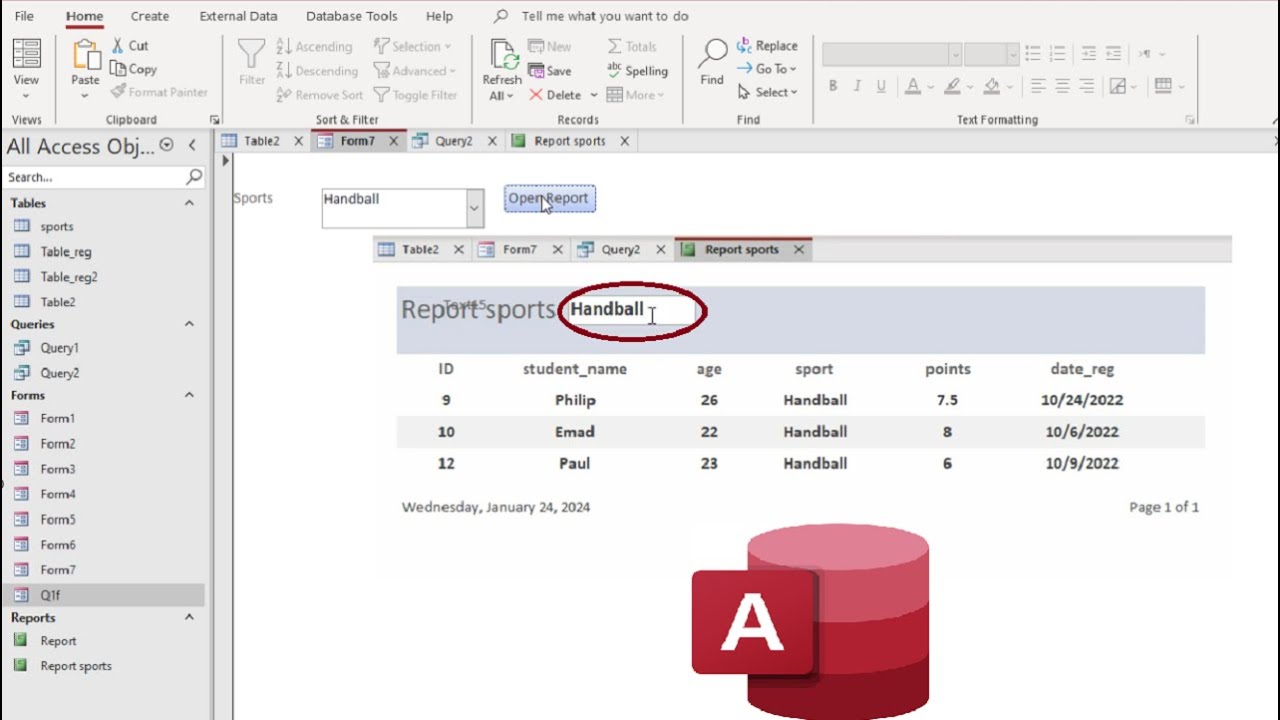Open the File menu

pos(24,16)
